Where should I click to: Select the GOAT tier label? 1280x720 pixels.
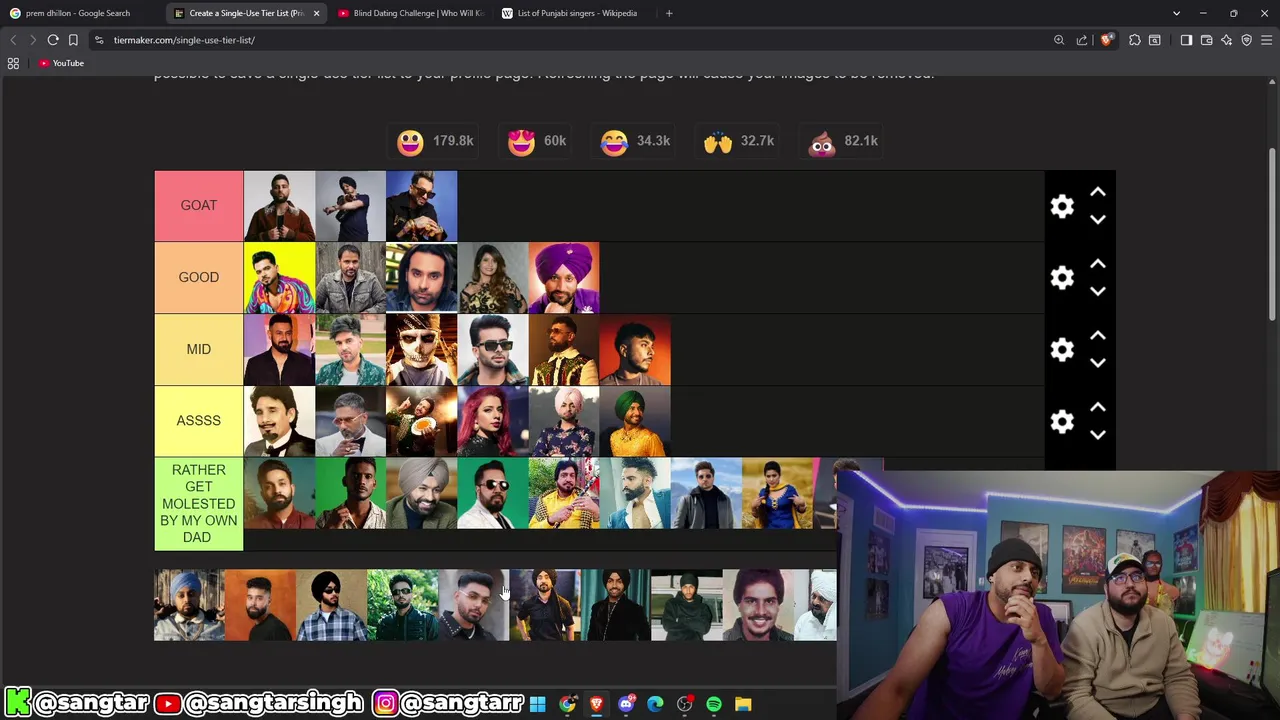point(198,206)
